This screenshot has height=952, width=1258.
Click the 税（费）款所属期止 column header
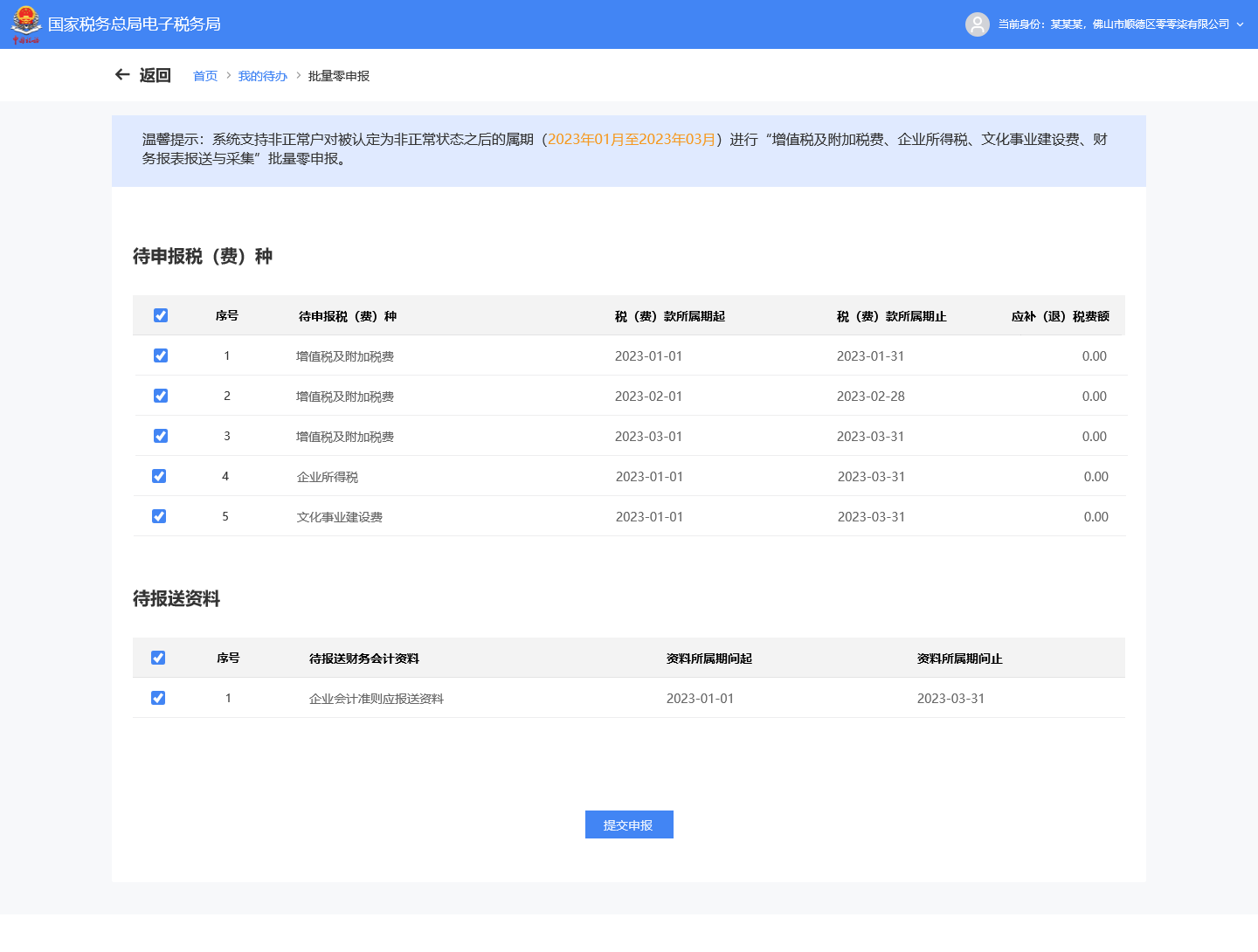coord(892,316)
